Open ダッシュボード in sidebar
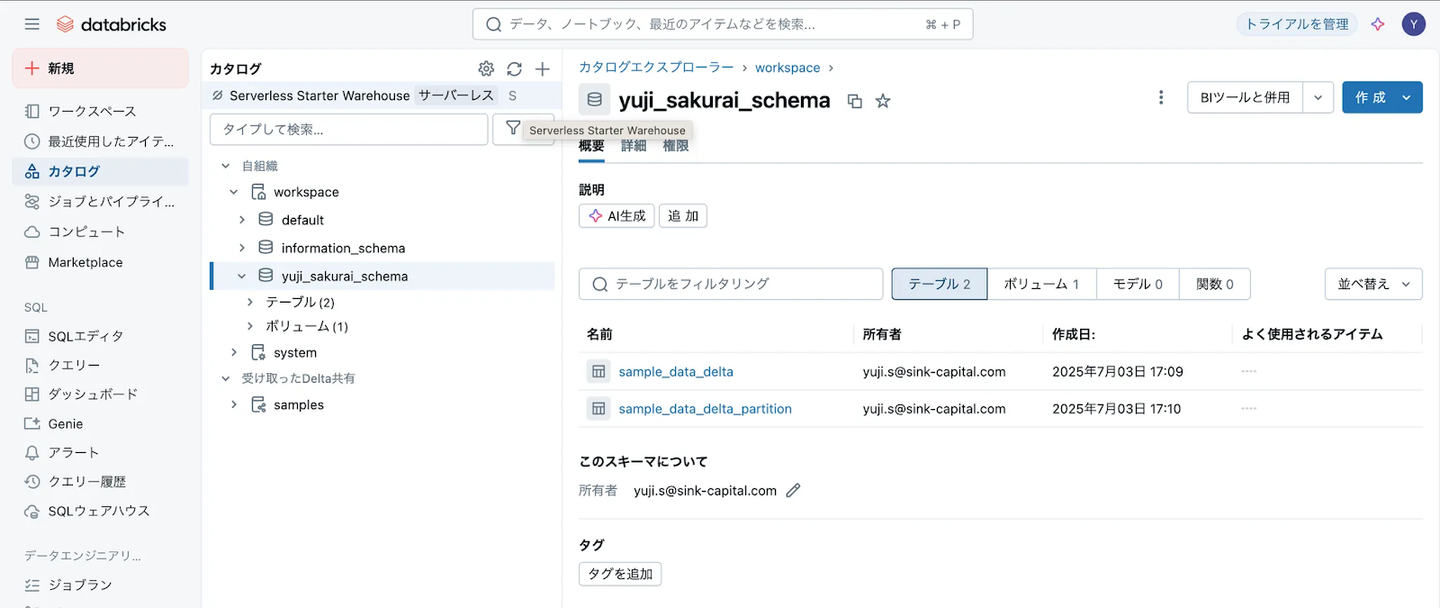This screenshot has height=608, width=1440. click(100, 394)
